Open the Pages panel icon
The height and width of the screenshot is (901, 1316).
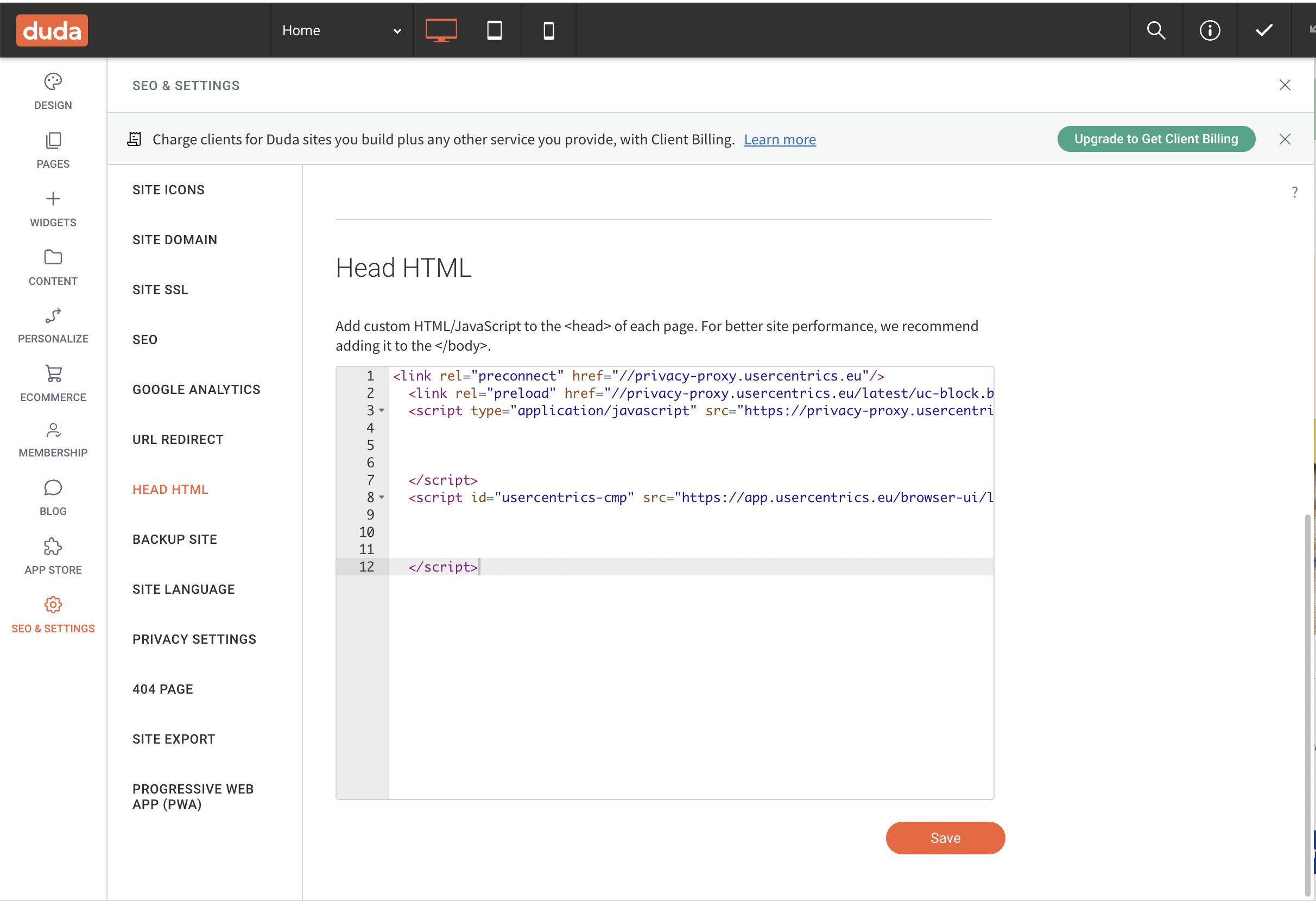click(x=53, y=141)
